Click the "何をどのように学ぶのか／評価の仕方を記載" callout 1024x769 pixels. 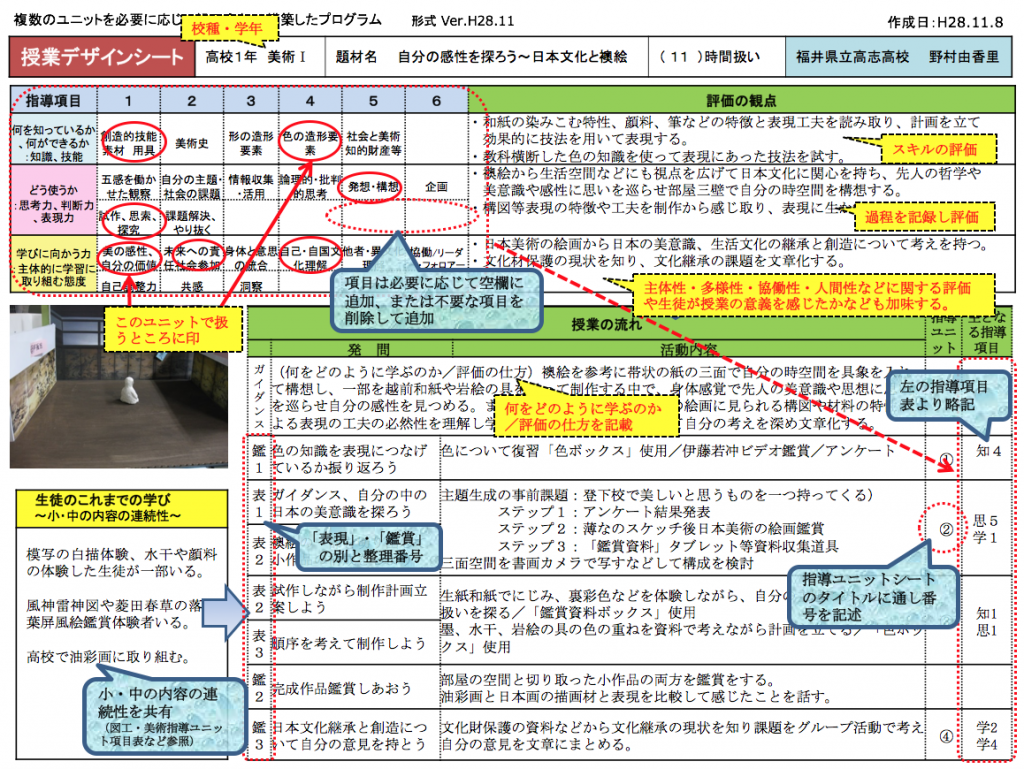point(584,416)
